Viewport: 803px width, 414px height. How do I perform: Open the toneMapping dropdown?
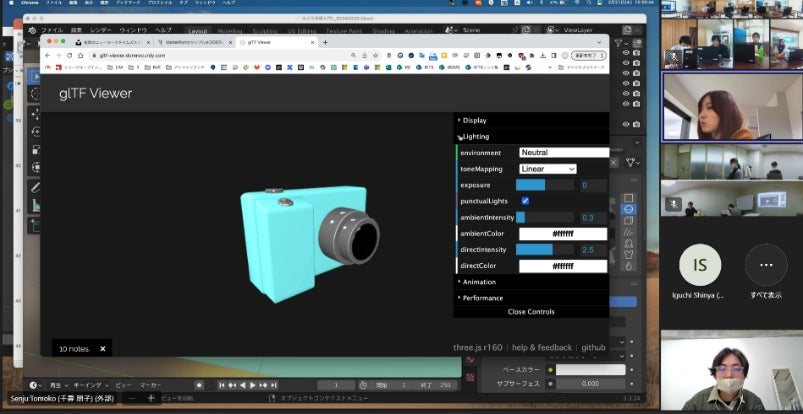547,169
